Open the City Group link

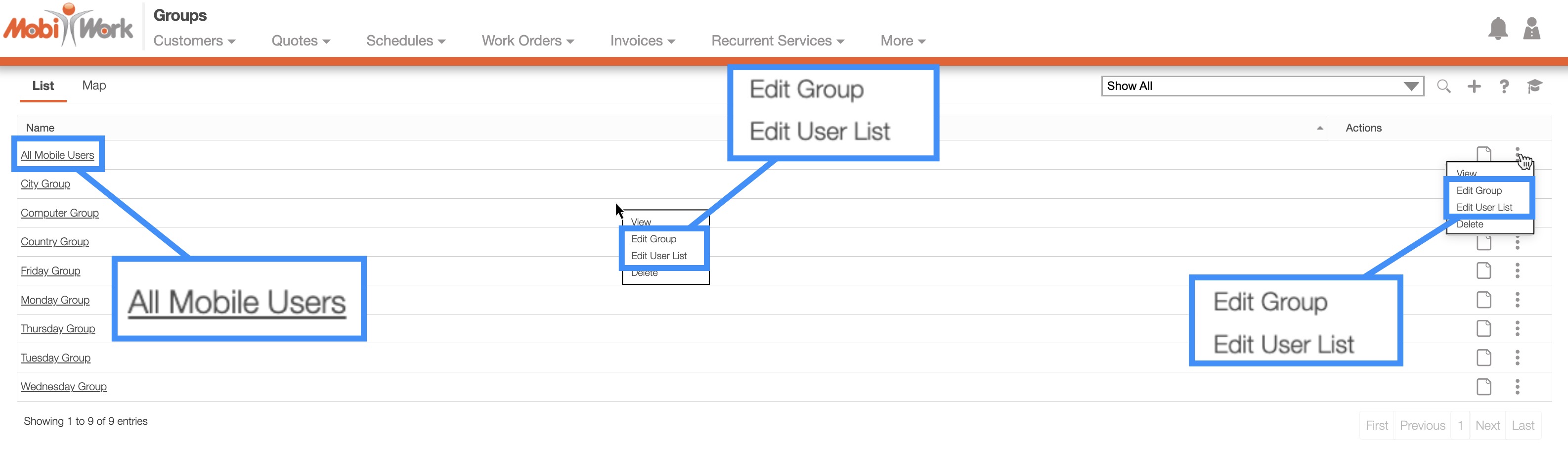[45, 184]
